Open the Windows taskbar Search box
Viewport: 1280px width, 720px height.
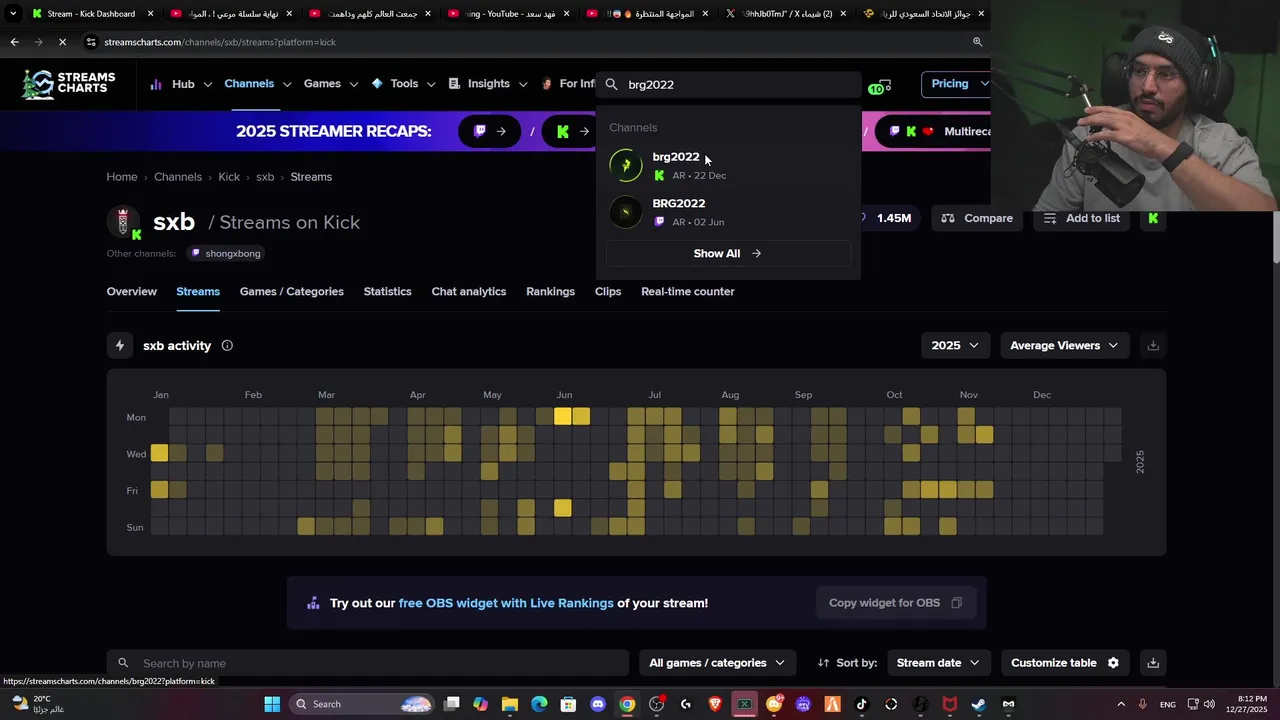(x=363, y=704)
